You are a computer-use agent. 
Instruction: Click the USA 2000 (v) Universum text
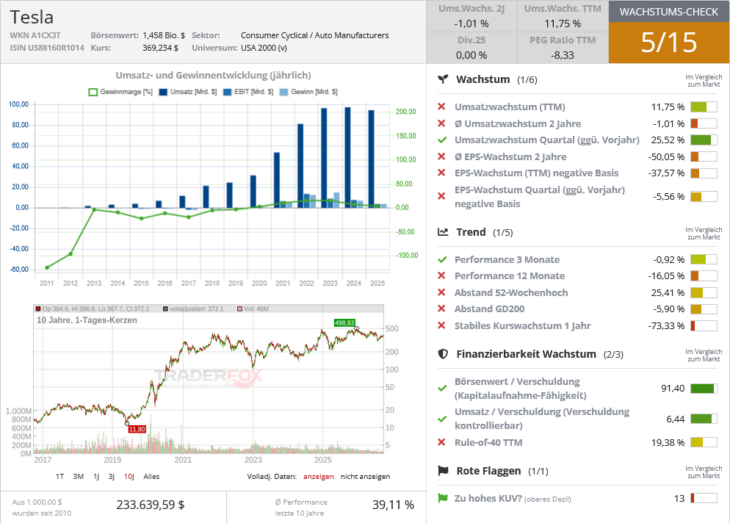pos(264,48)
